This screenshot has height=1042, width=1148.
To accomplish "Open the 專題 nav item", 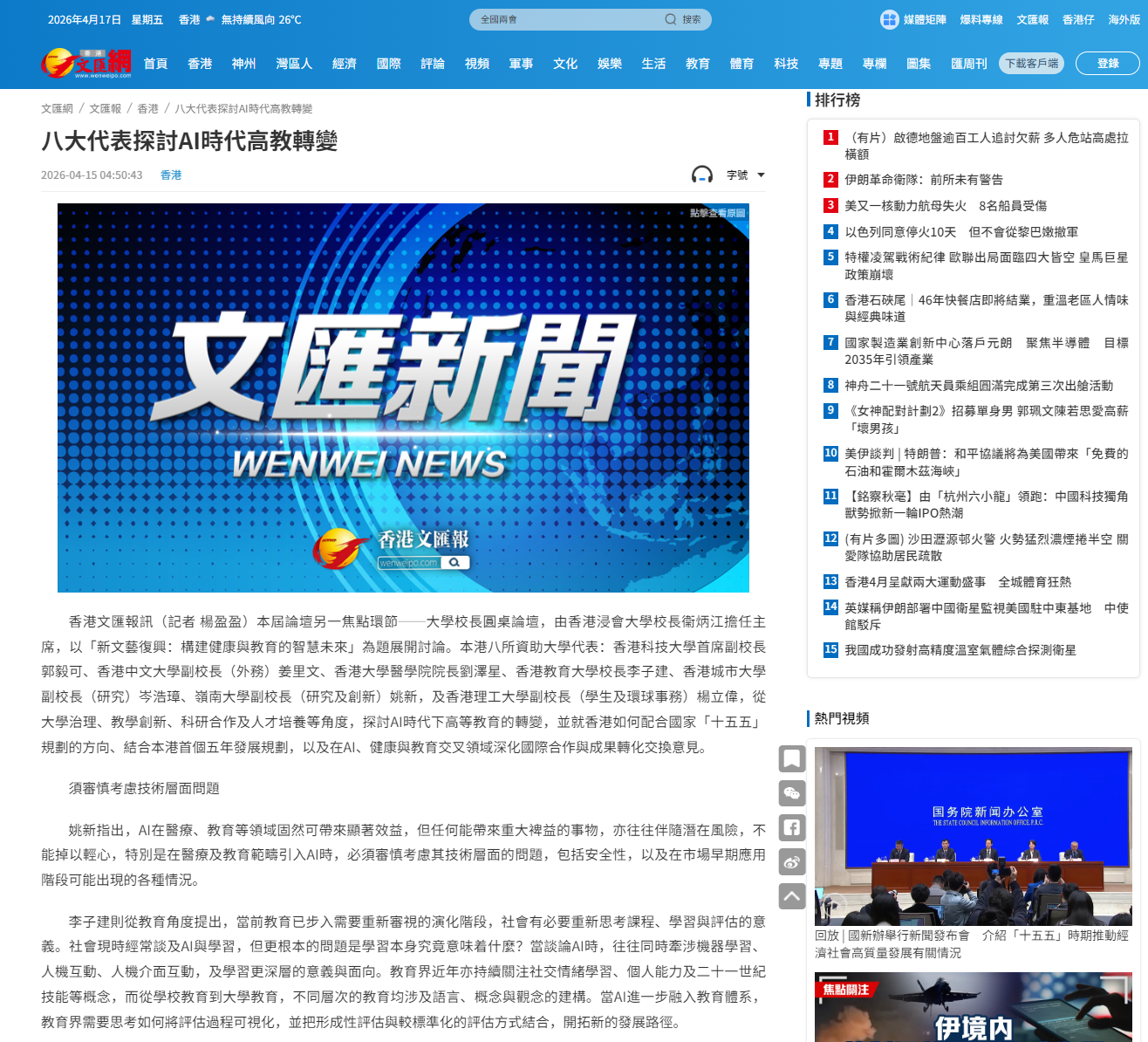I will click(830, 64).
